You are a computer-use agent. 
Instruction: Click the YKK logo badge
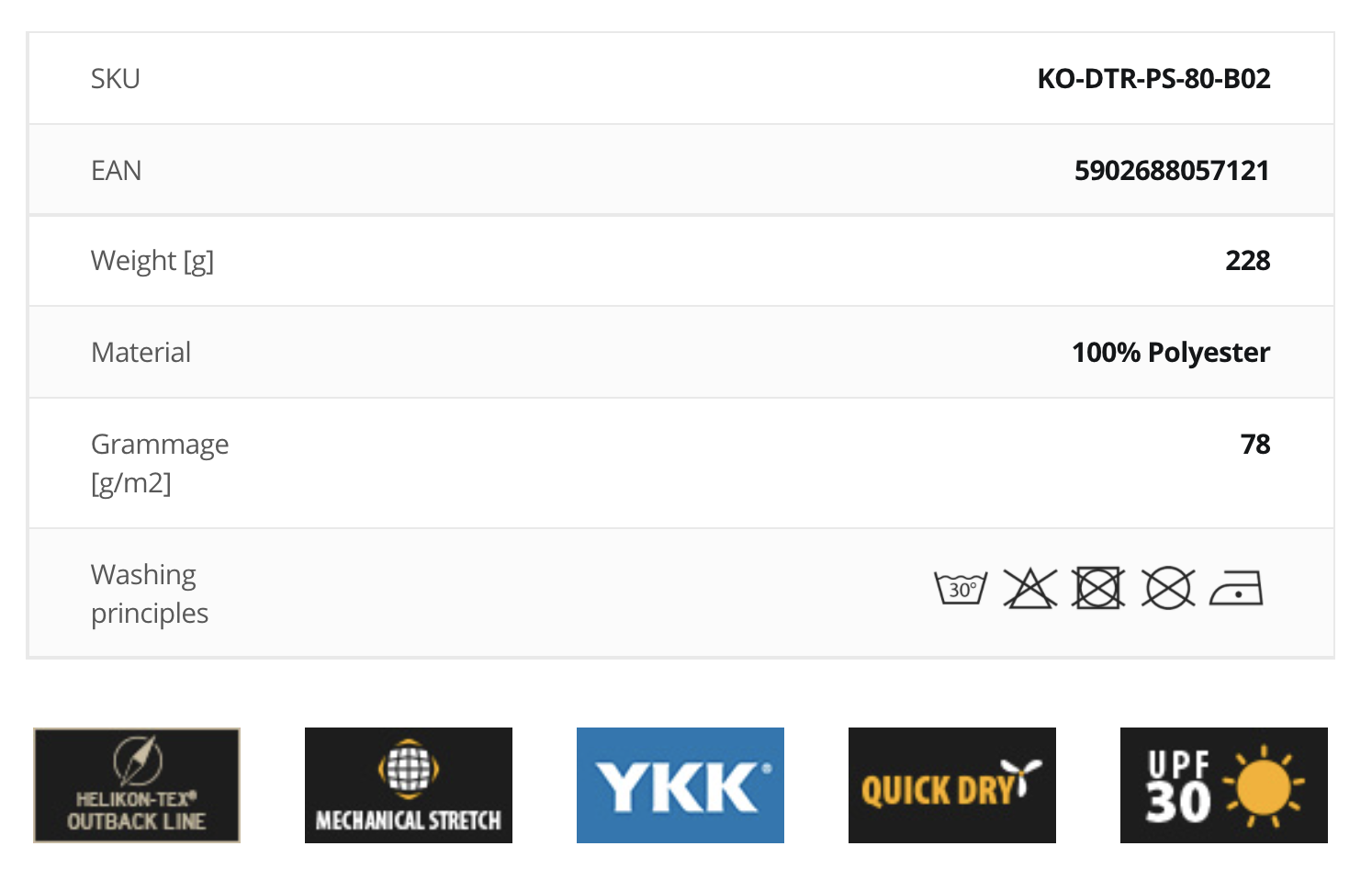pyautogui.click(x=680, y=785)
